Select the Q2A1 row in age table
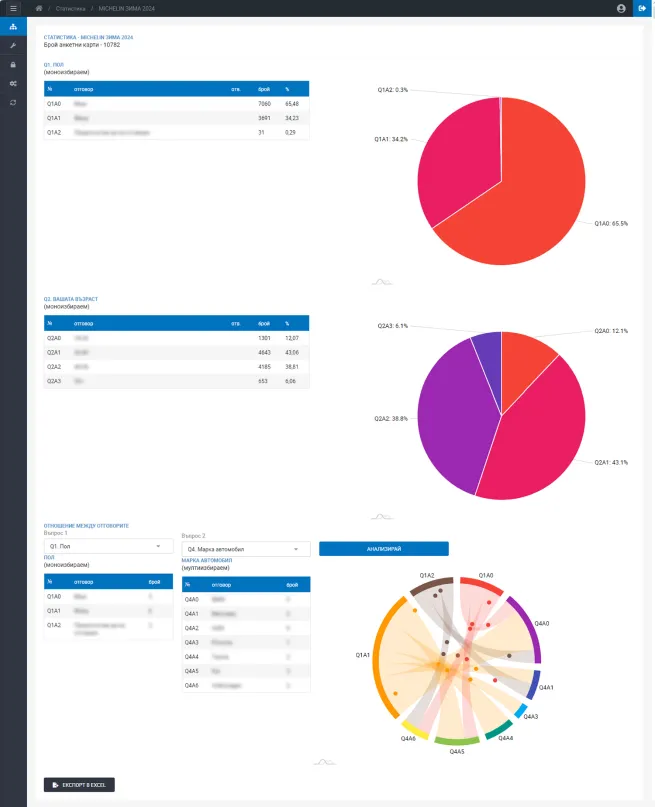 click(x=176, y=353)
